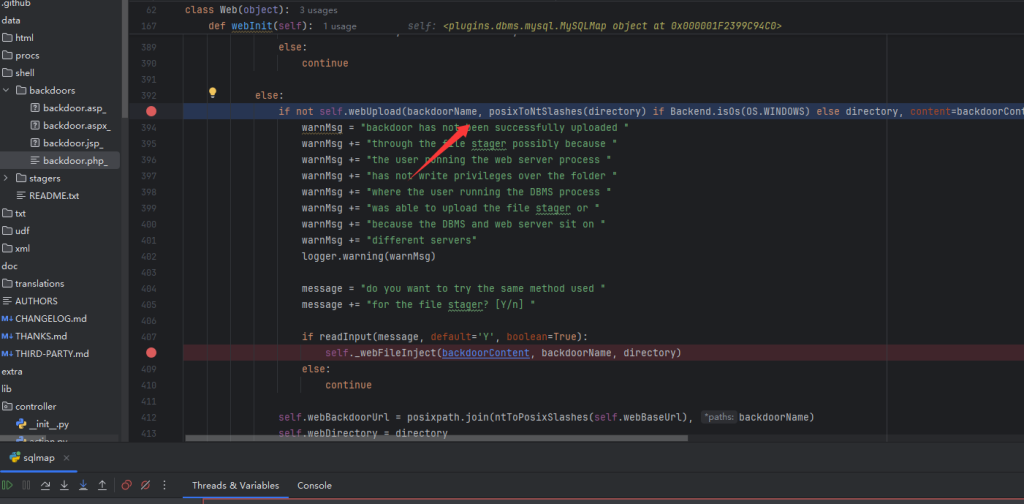Click the Step Over debug icon
1024x504 pixels.
(46, 485)
